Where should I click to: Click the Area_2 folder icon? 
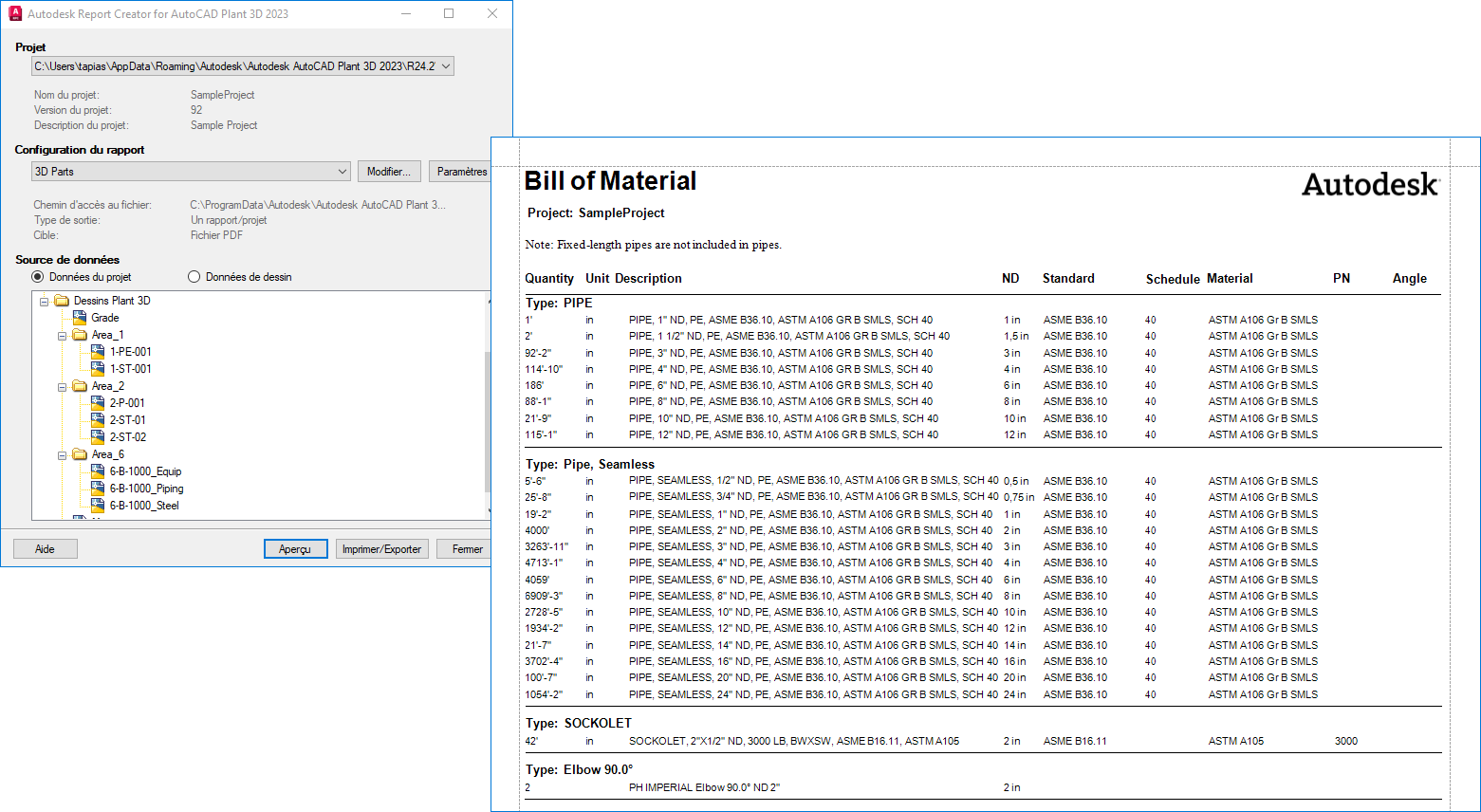coord(80,386)
